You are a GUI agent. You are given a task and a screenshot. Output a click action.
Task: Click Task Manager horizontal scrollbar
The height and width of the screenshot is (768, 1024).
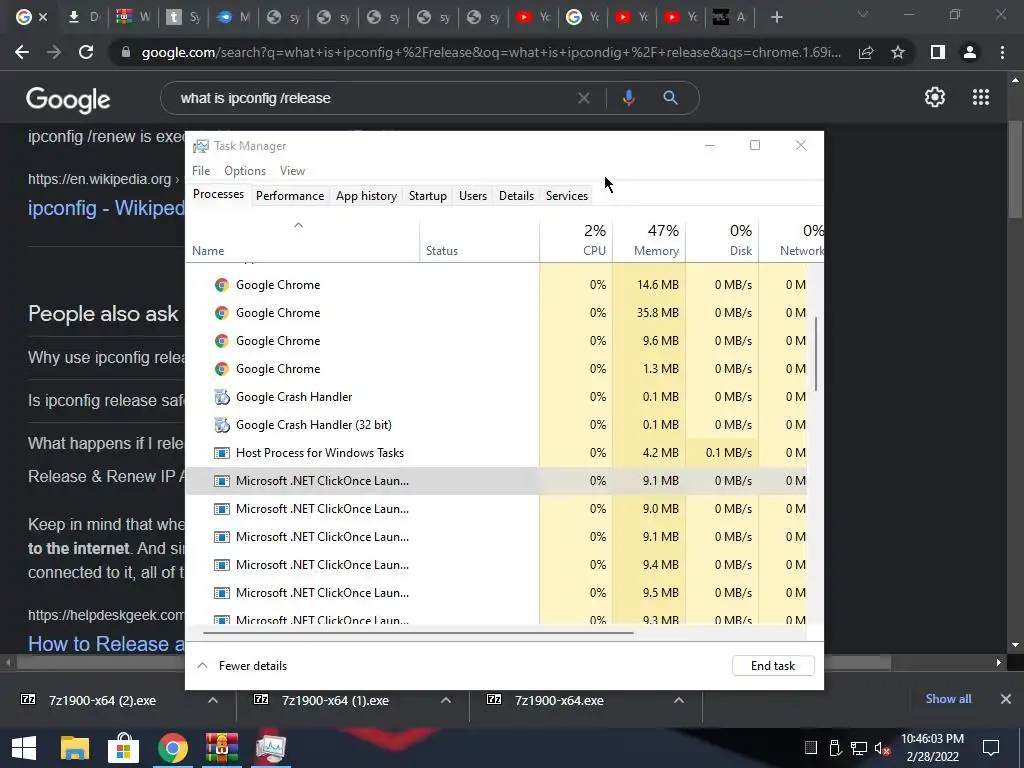418,632
